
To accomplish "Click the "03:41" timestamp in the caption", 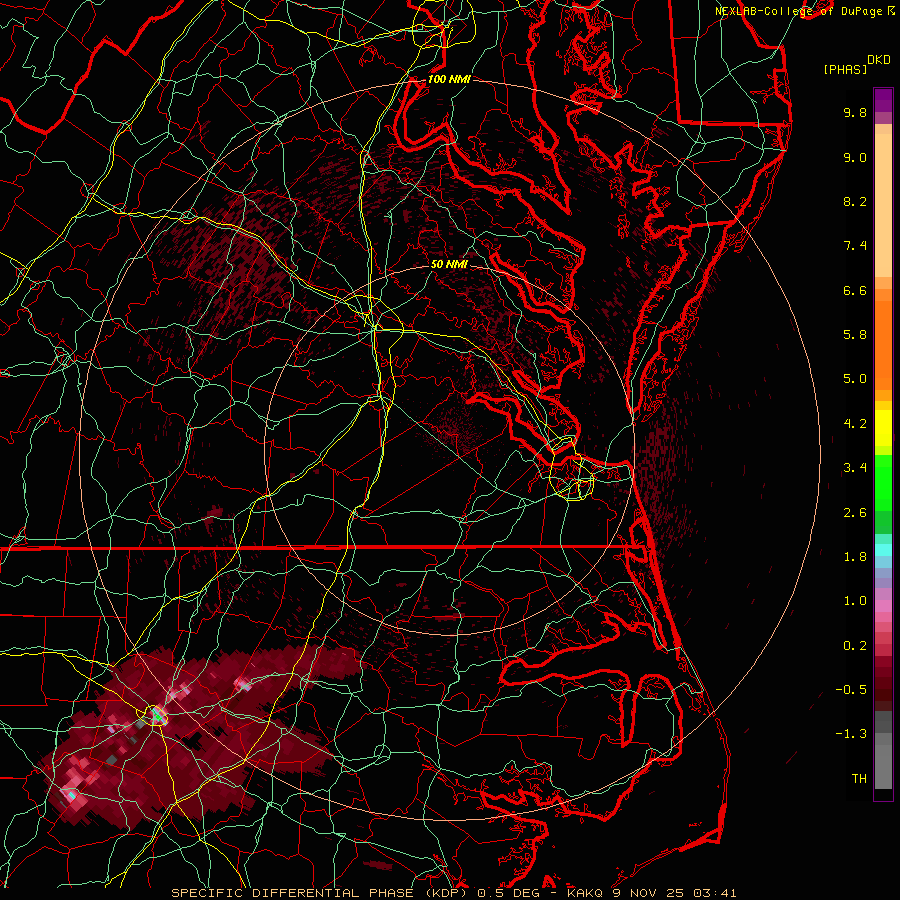I will tap(715, 893).
